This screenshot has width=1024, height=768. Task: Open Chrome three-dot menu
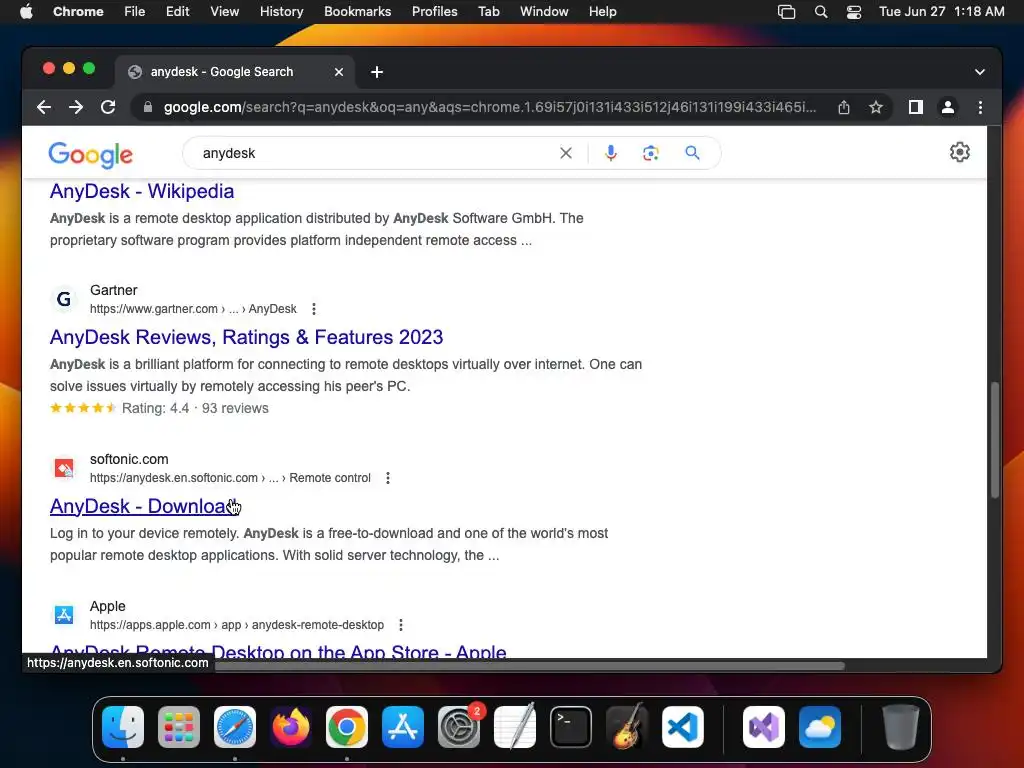tap(980, 107)
